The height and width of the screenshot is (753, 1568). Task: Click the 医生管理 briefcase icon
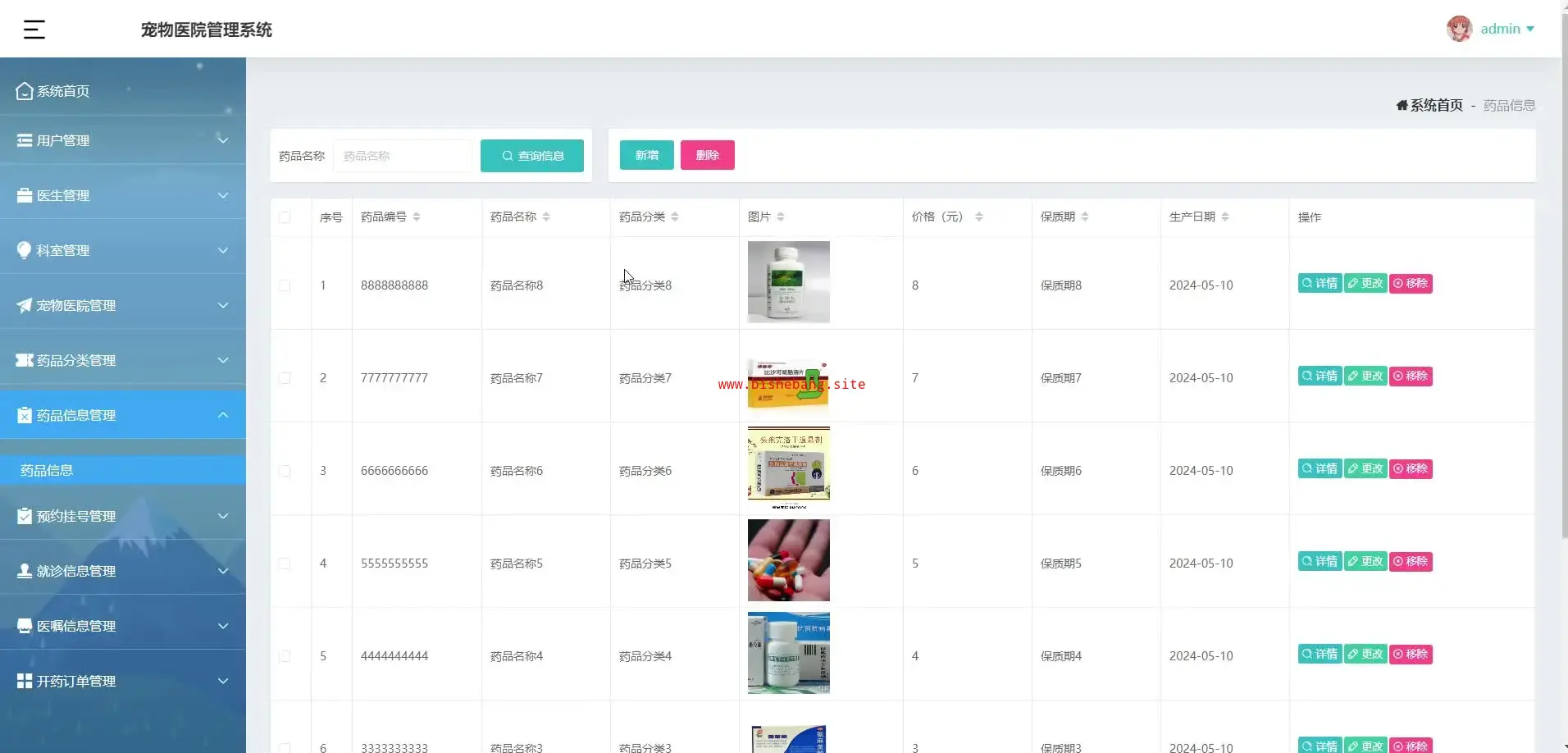(x=25, y=195)
